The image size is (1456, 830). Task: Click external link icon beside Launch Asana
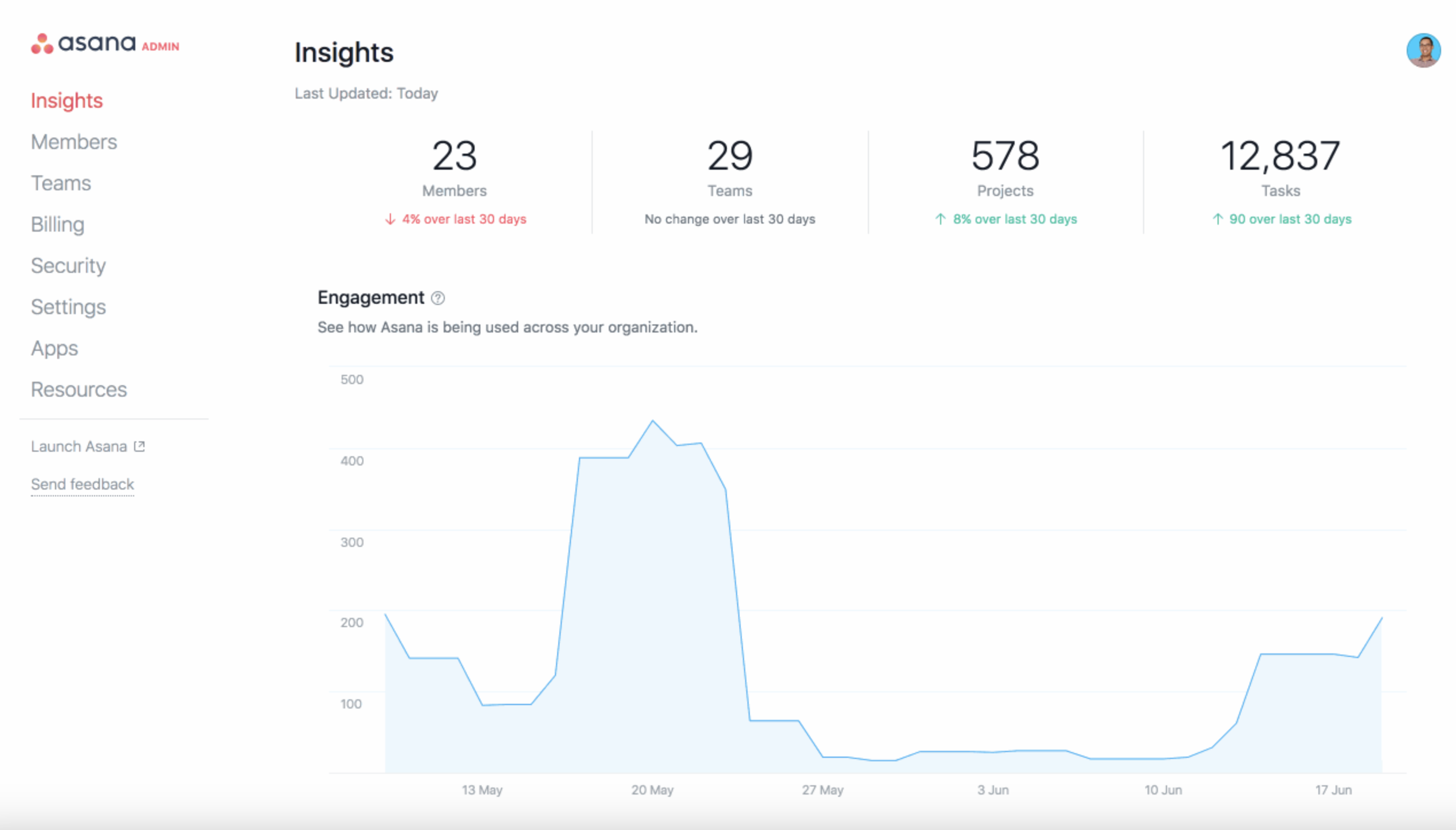pyautogui.click(x=139, y=446)
